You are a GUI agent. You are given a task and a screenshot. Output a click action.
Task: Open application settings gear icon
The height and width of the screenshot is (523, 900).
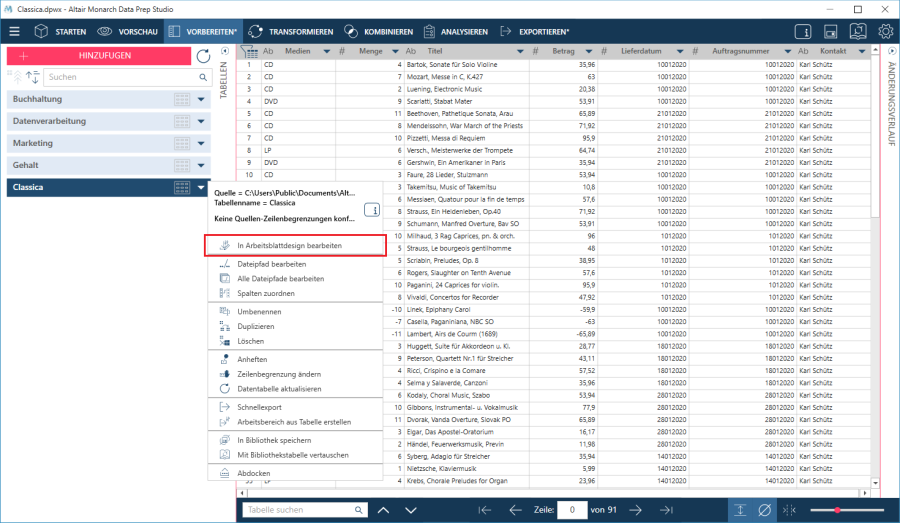coord(885,31)
